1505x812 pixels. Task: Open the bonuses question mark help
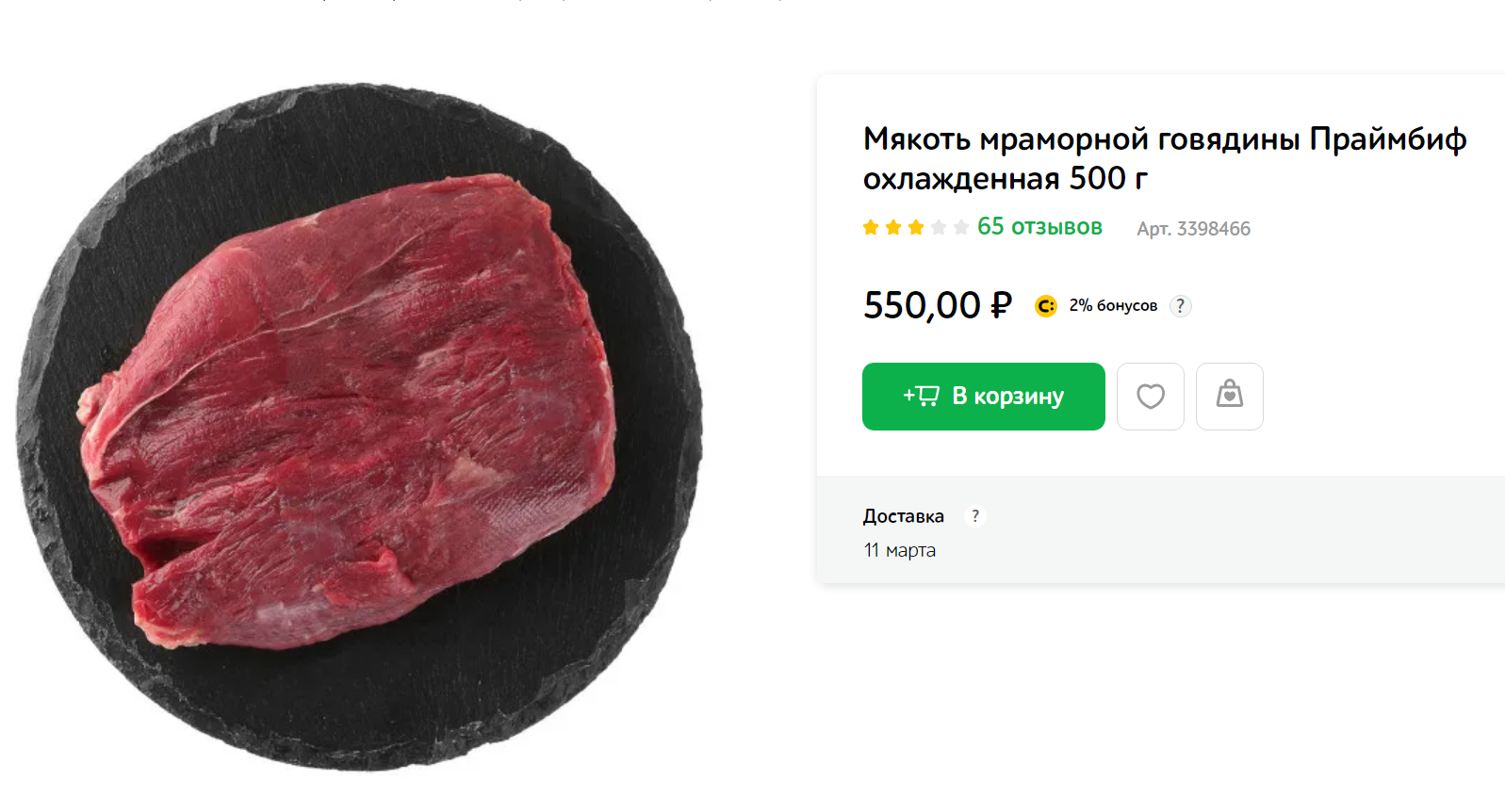(1180, 306)
